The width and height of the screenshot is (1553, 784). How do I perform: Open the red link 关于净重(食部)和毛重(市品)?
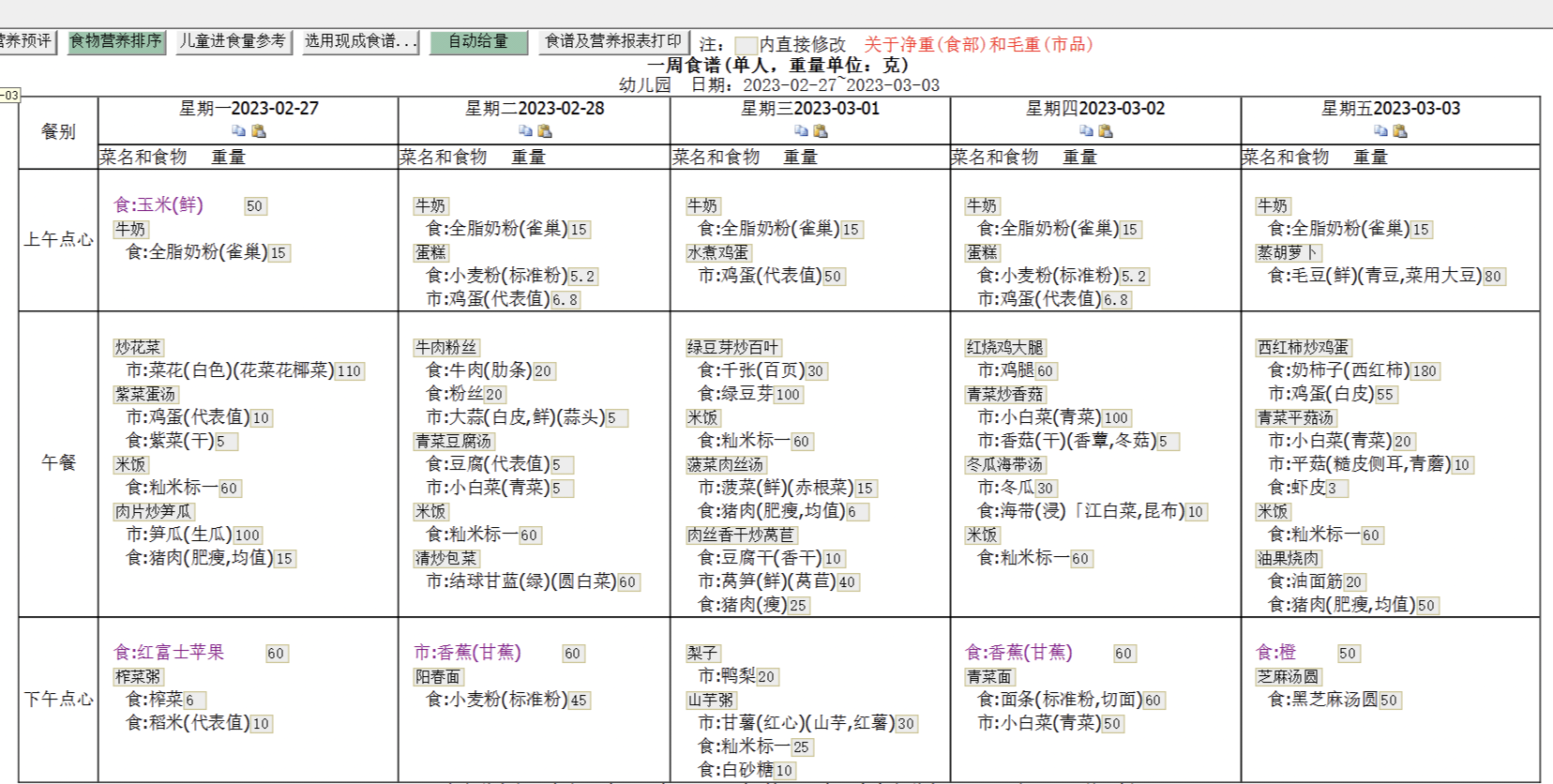977,44
